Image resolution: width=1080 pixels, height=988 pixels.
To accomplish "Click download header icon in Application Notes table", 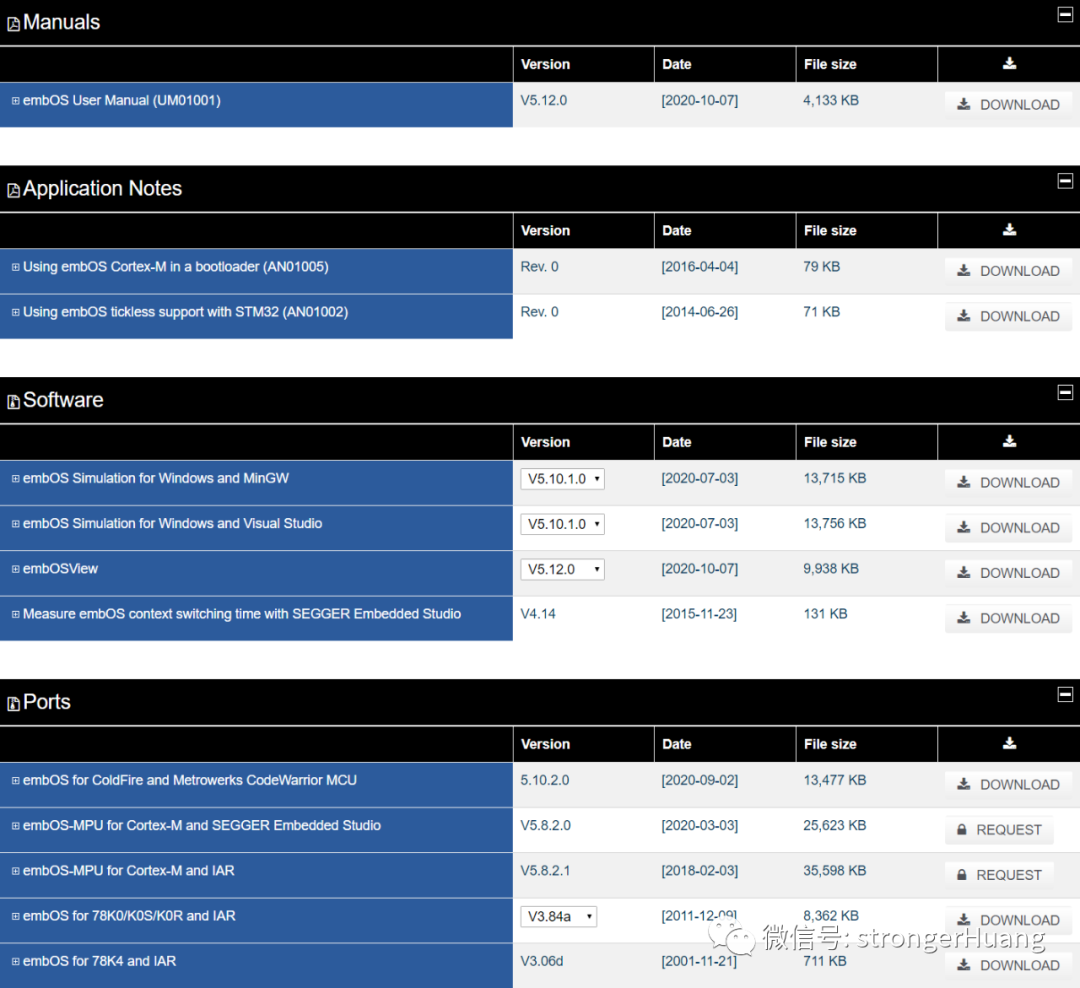I will (x=1009, y=229).
